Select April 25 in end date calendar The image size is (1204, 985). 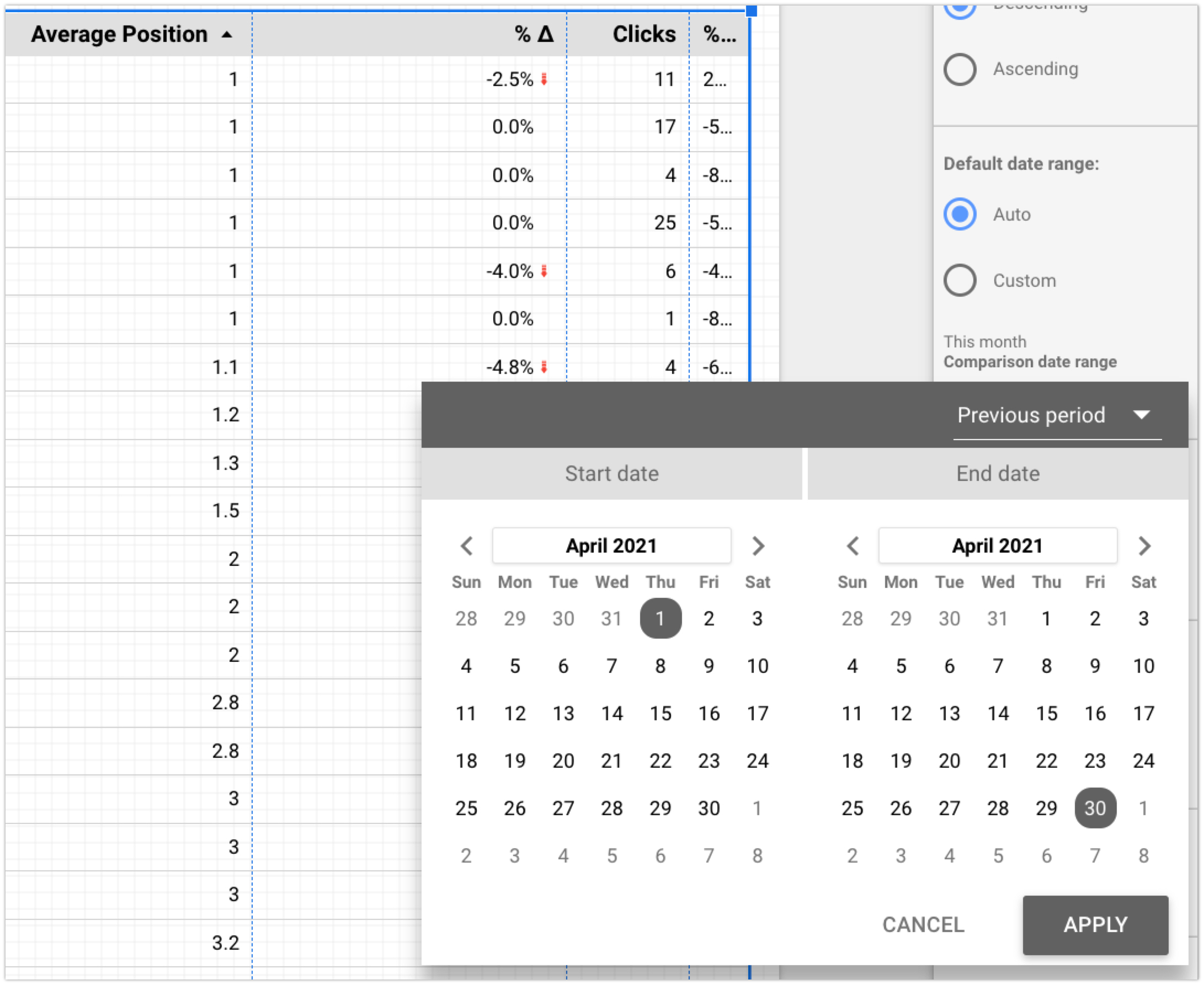click(x=853, y=808)
